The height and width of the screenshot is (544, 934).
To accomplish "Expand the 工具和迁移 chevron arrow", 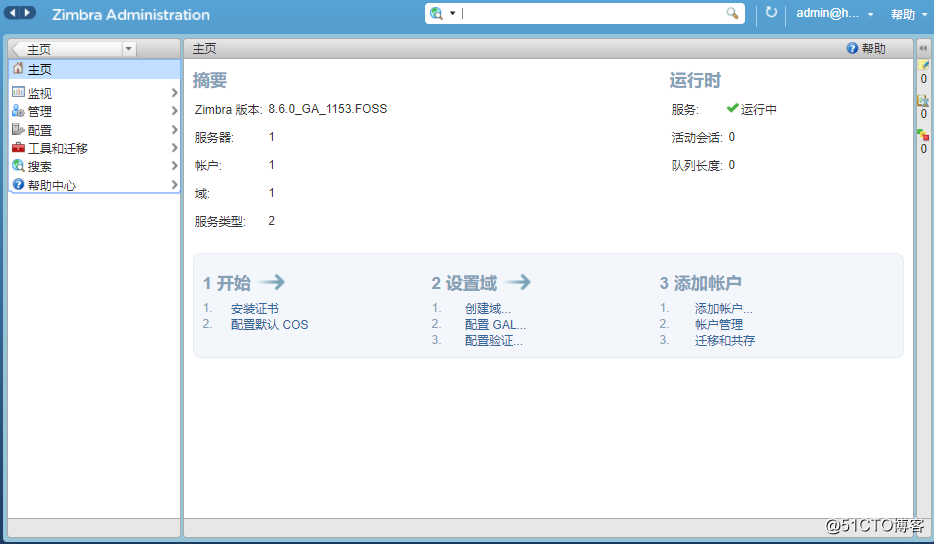I will point(174,148).
